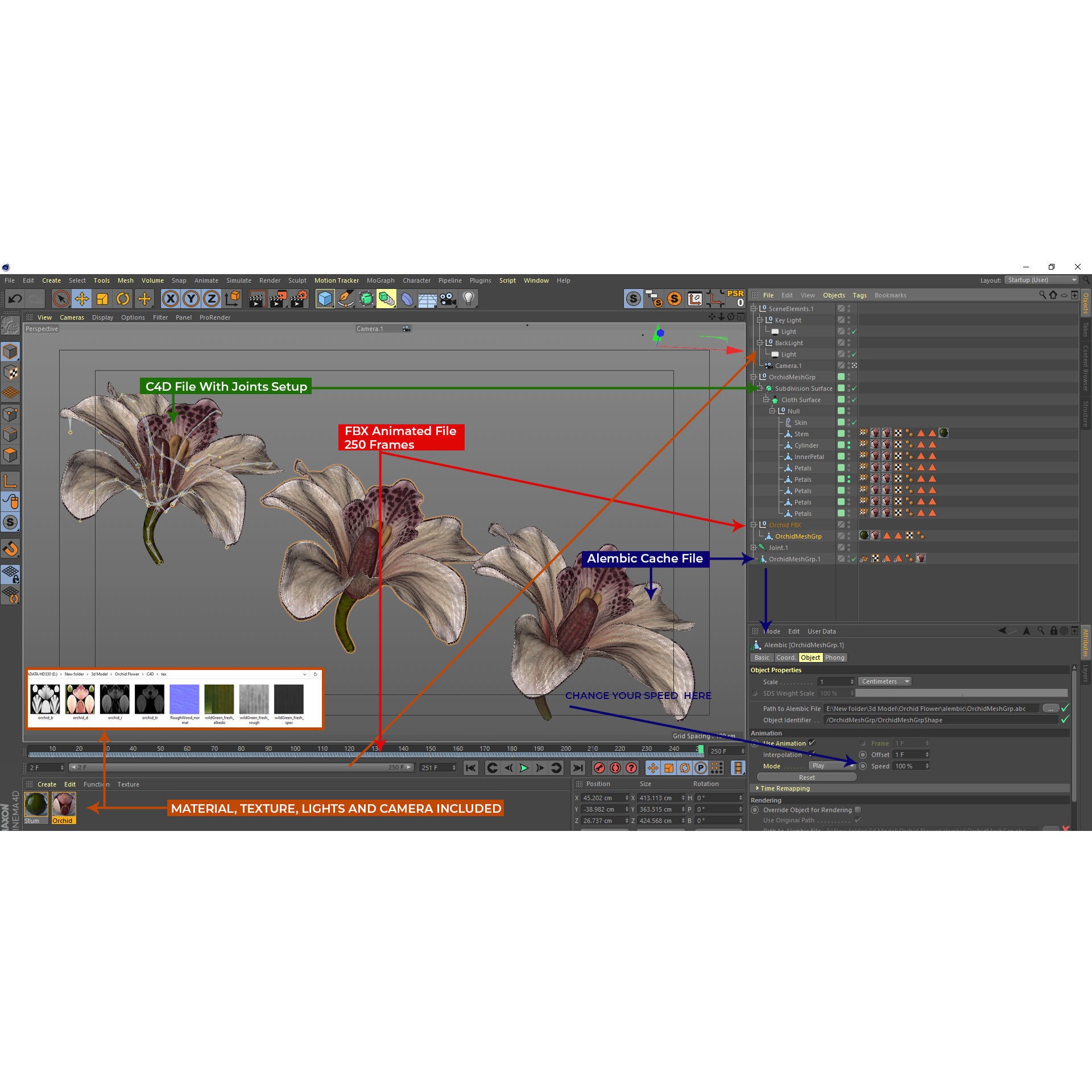Screen dimensions: 1092x1092
Task: Click the Camera icon in the toolbar
Action: [x=448, y=299]
